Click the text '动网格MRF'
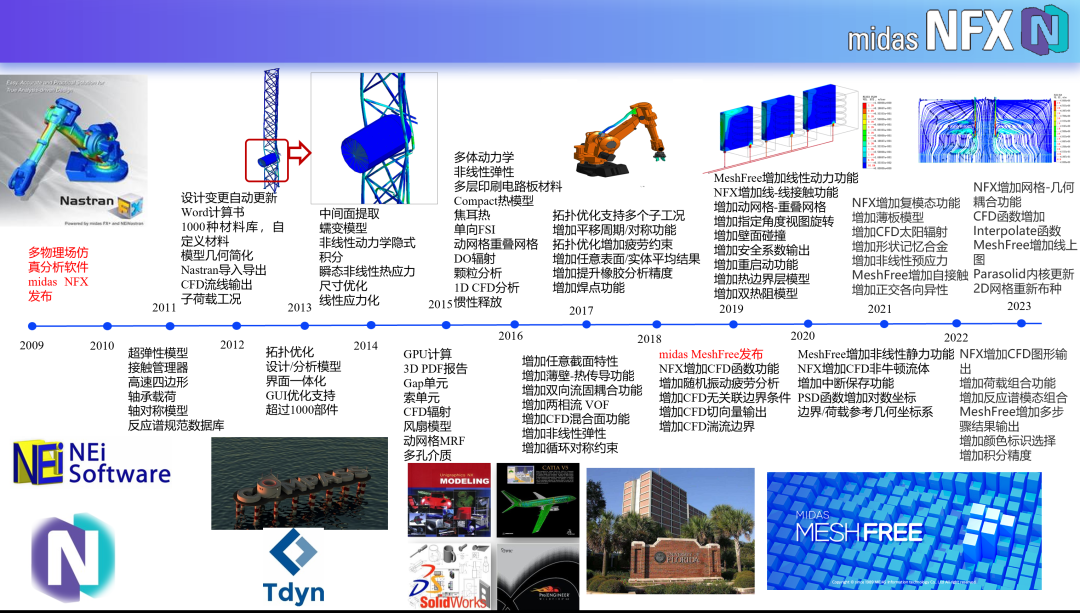The width and height of the screenshot is (1080, 613). tap(435, 441)
